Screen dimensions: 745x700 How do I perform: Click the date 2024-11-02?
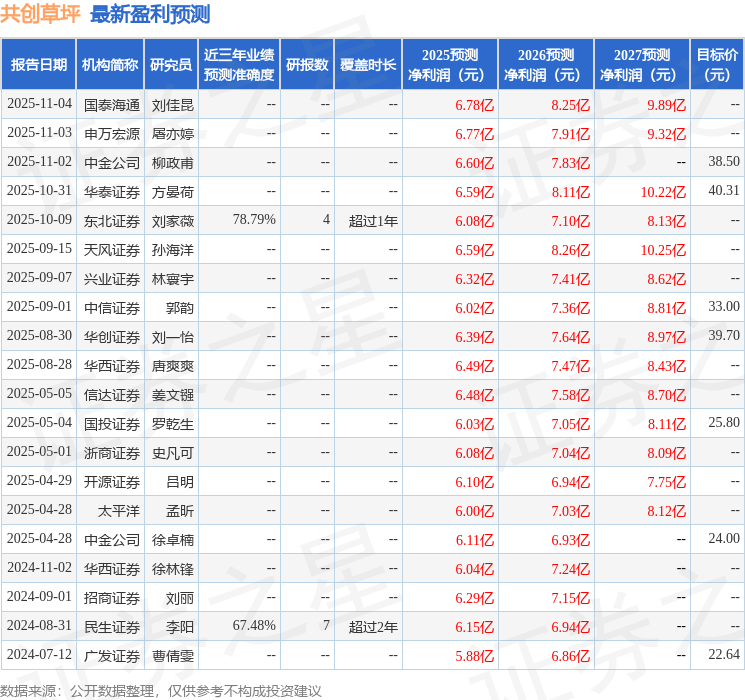click(x=39, y=567)
